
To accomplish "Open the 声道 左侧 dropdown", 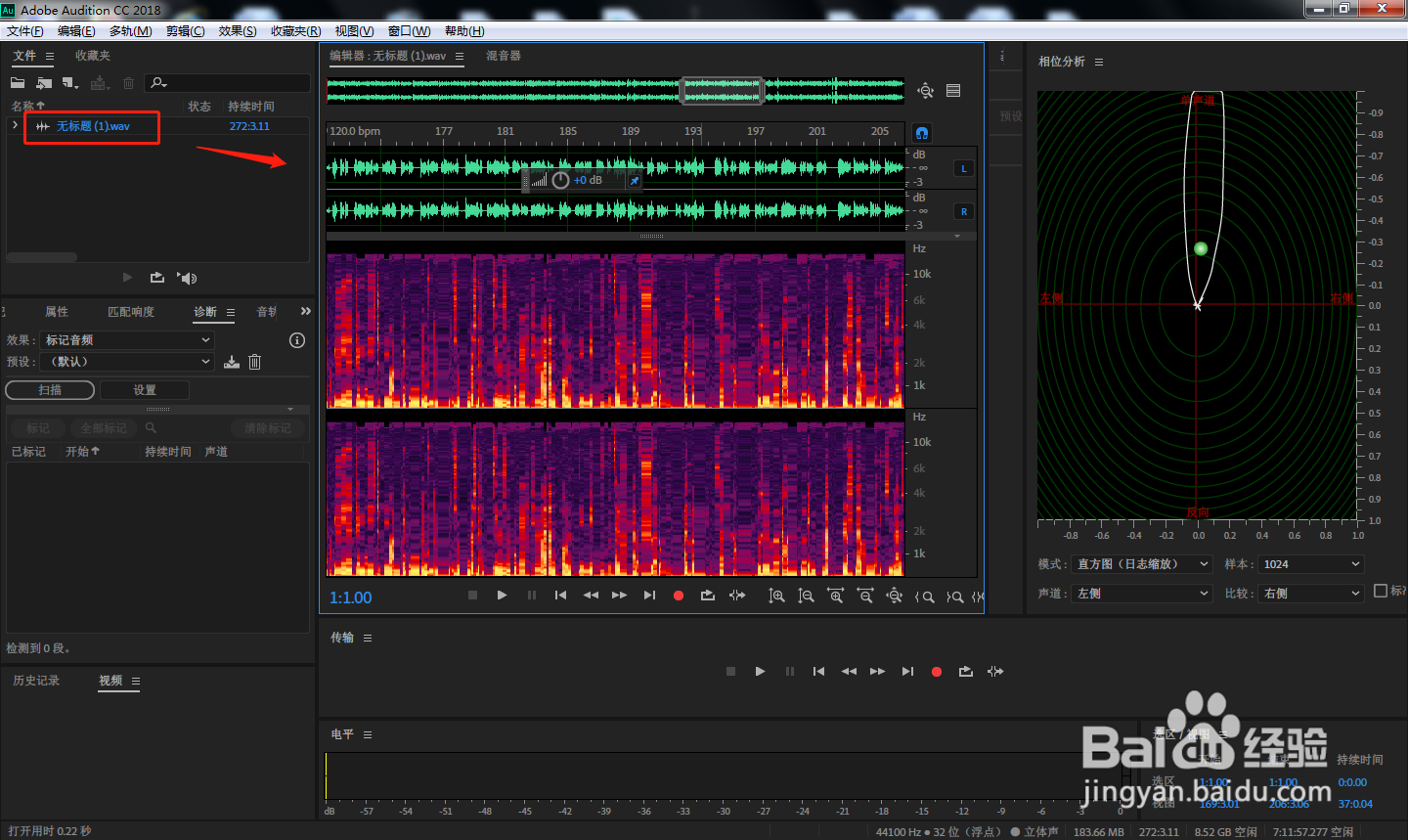I will click(x=1143, y=594).
